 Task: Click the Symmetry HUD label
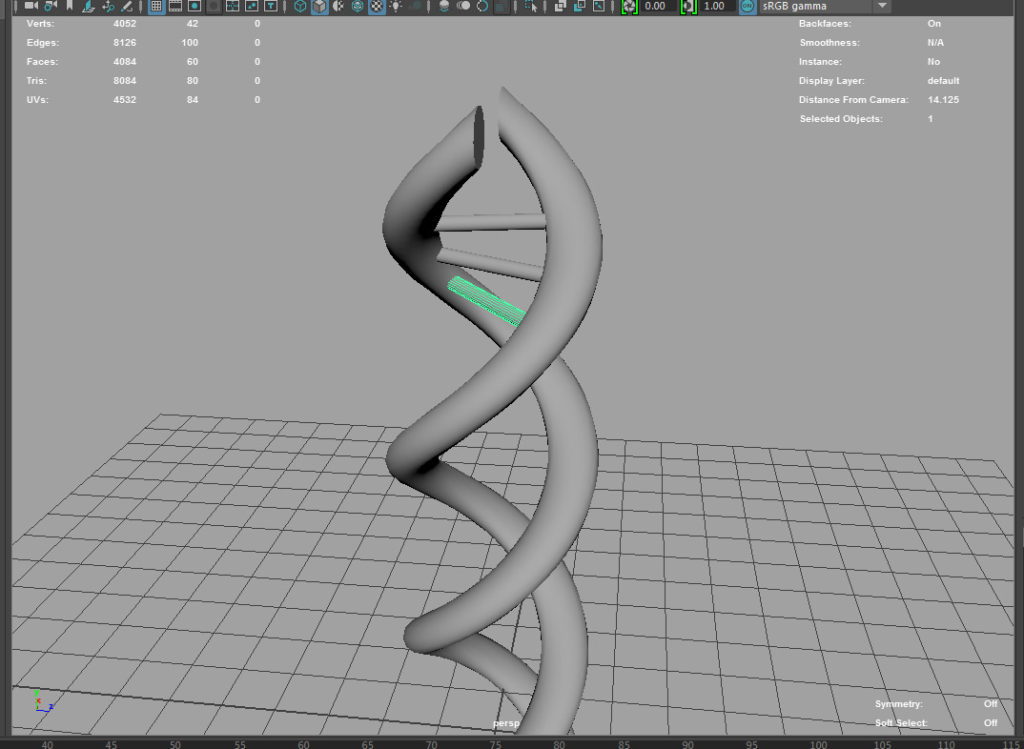pos(899,703)
